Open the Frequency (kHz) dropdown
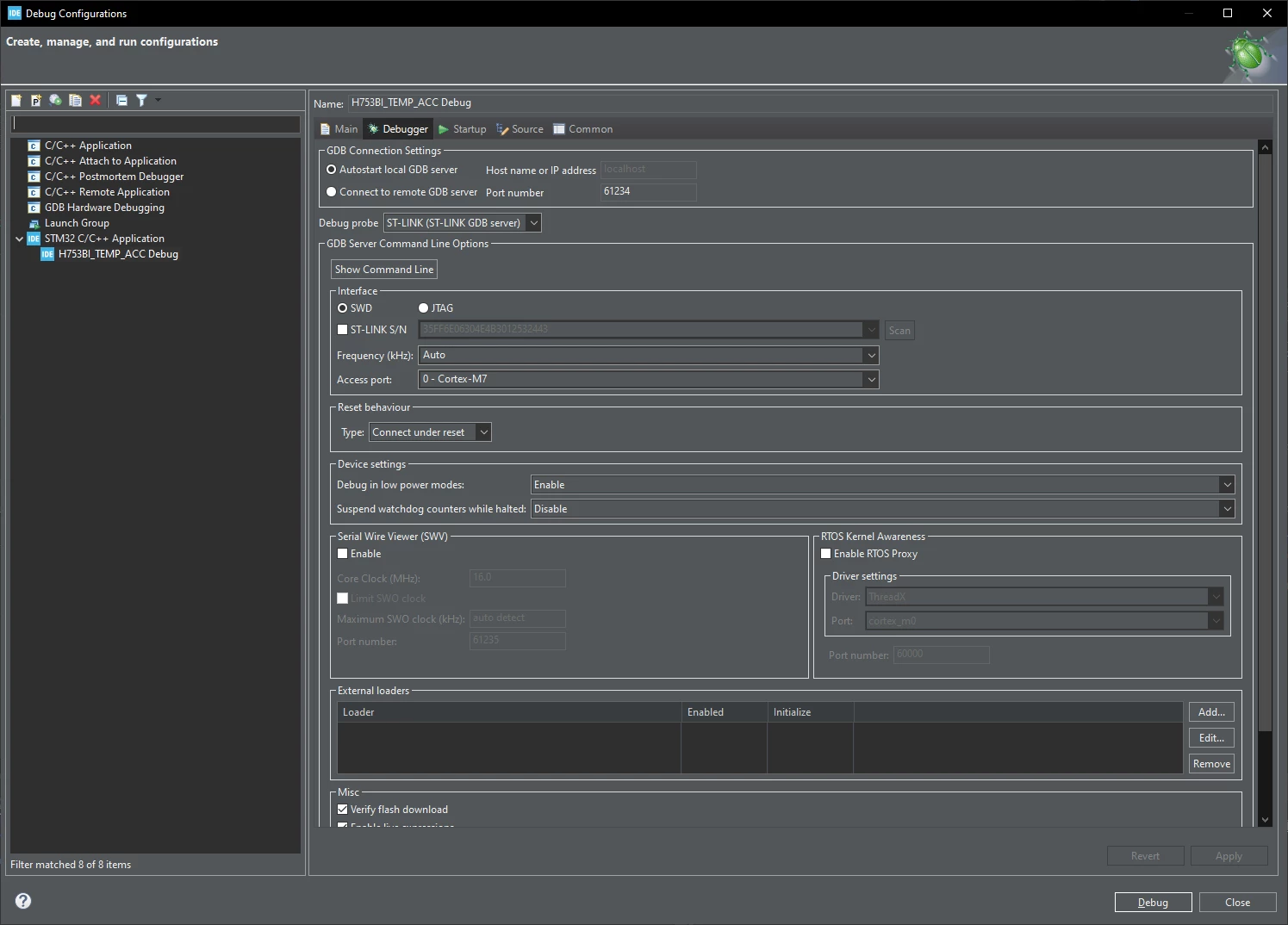The image size is (1288, 925). [648, 355]
